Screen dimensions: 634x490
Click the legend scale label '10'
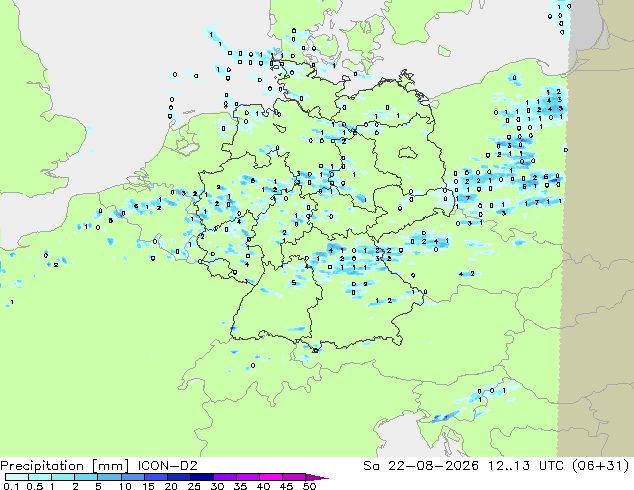pyautogui.click(x=125, y=486)
